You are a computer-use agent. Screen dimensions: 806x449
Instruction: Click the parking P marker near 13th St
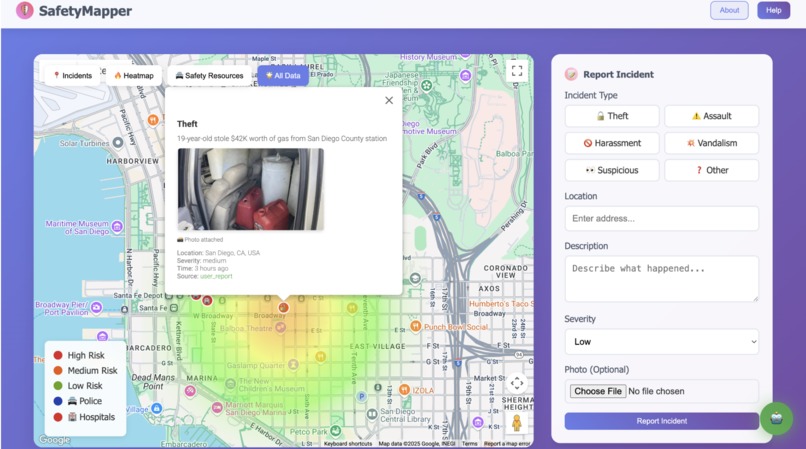click(x=361, y=397)
